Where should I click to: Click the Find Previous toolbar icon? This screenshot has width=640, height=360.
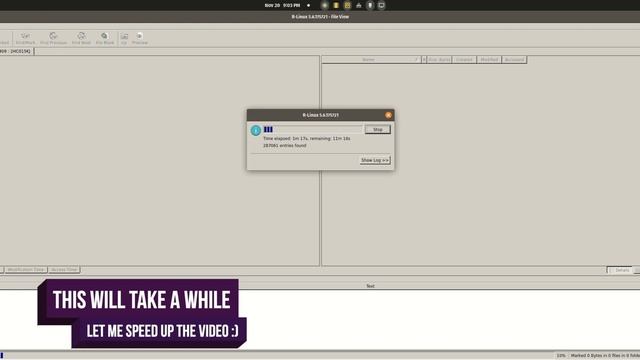(53, 38)
